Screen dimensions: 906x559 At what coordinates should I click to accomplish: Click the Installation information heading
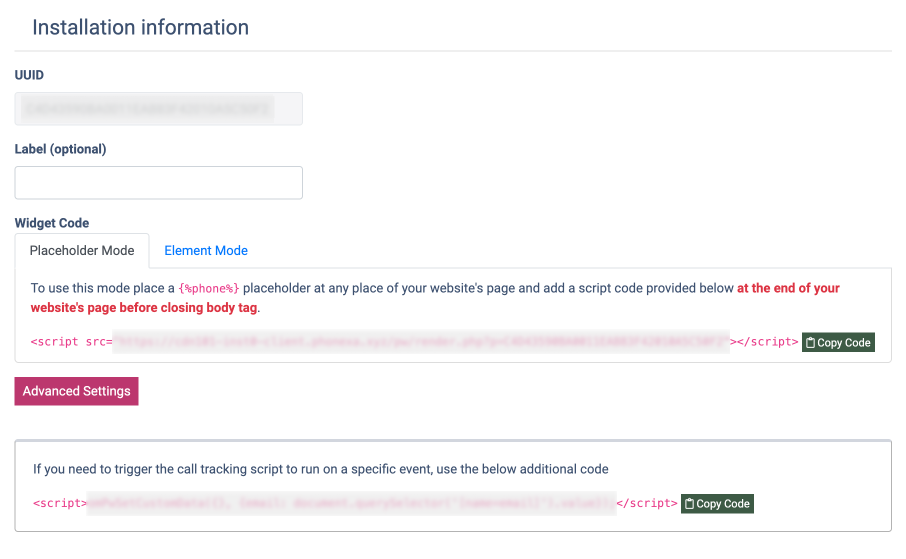(x=140, y=27)
